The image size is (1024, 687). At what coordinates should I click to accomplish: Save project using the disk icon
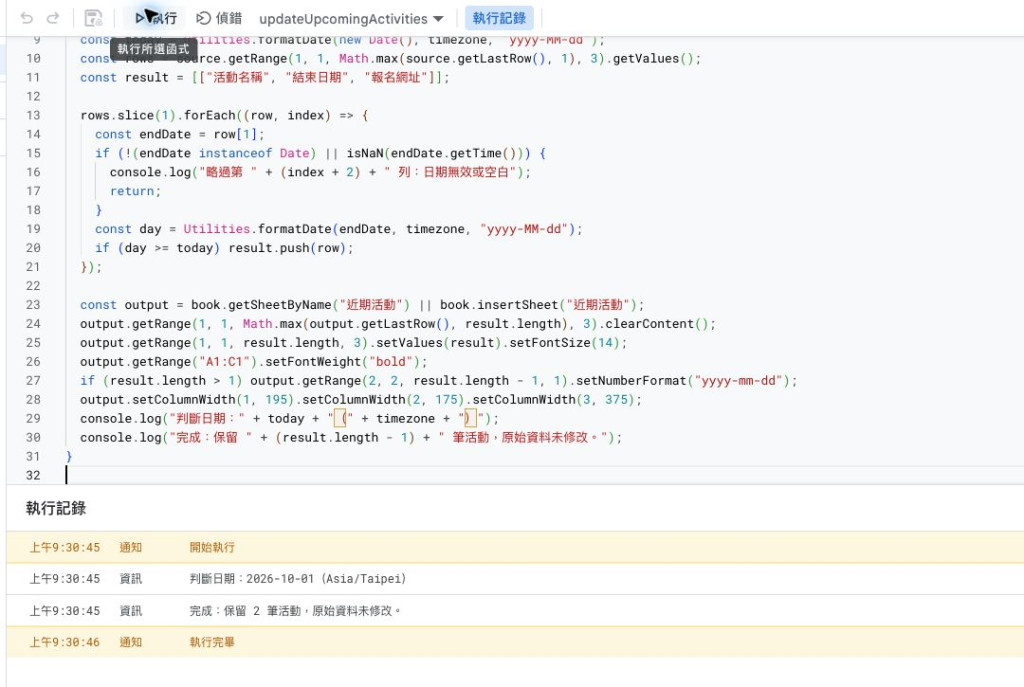coord(93,18)
